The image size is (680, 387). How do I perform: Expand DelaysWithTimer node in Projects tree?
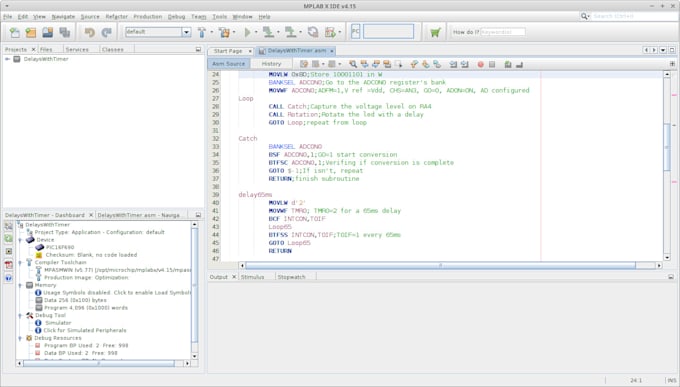click(x=7, y=59)
